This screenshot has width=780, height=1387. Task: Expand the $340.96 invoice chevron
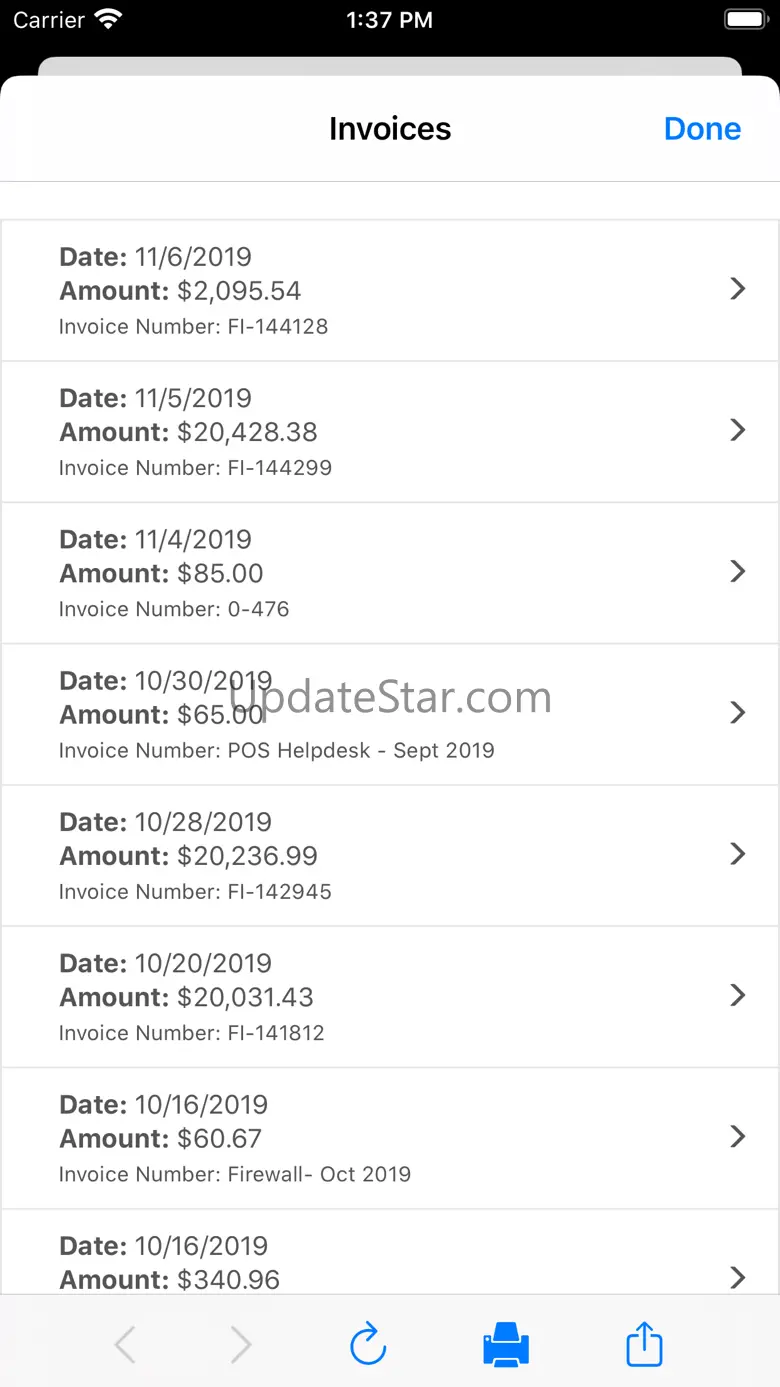tap(738, 1277)
